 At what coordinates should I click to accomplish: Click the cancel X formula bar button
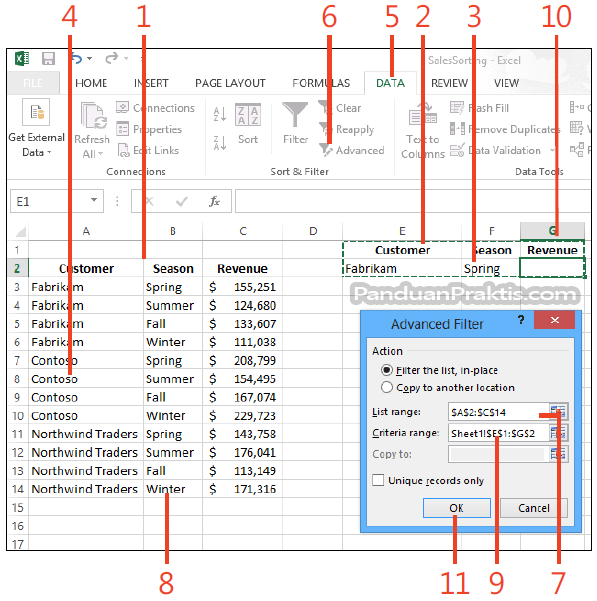(149, 201)
